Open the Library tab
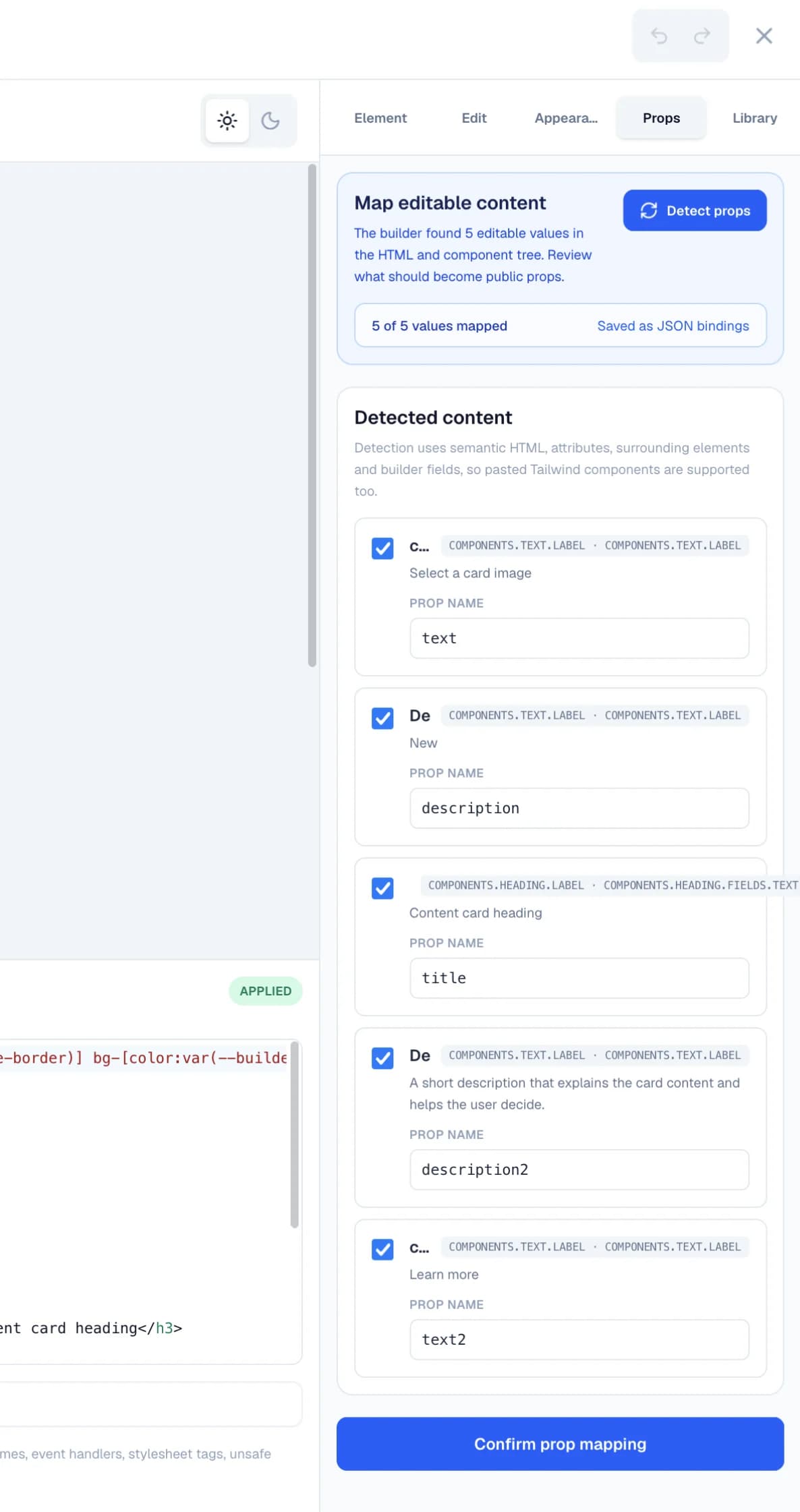Screen dimensions: 800x1512 click(x=754, y=118)
